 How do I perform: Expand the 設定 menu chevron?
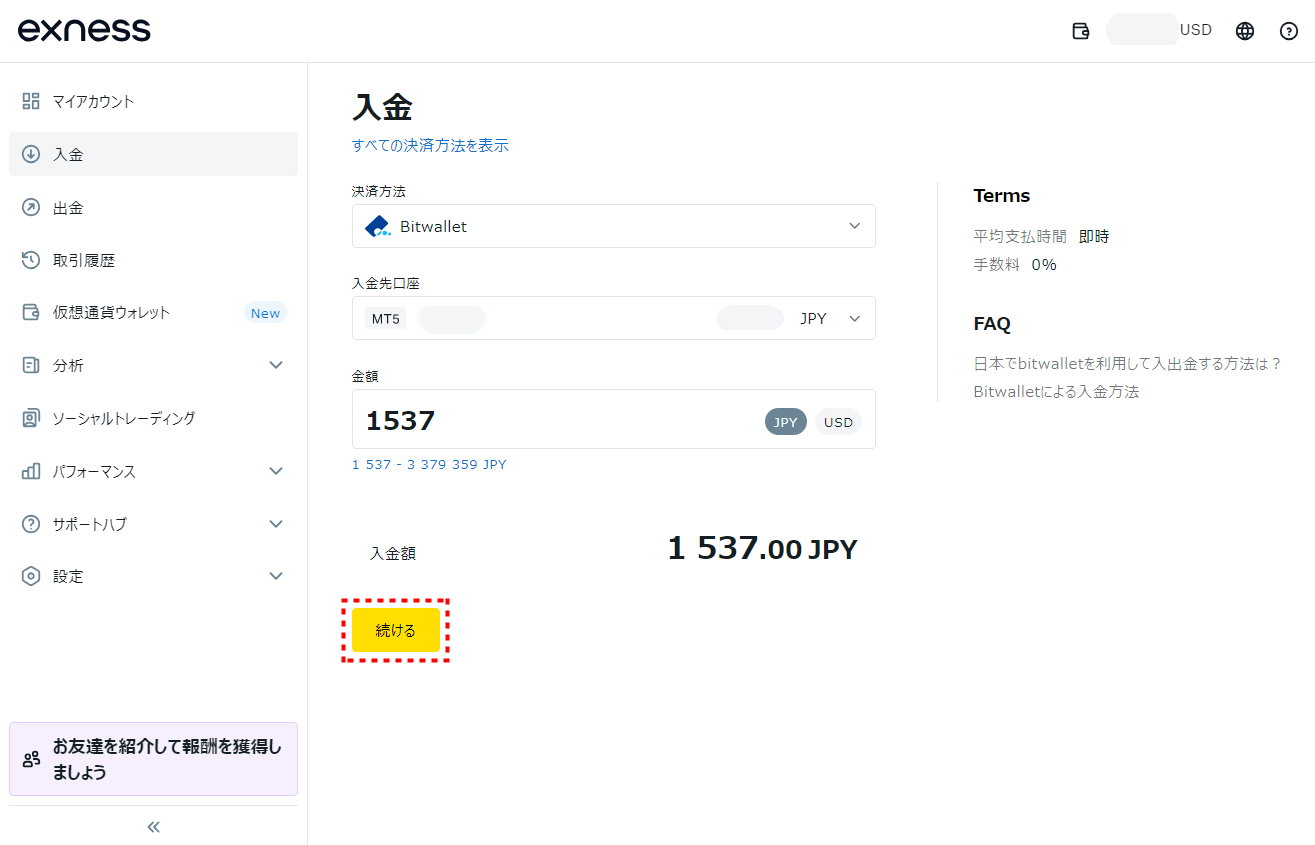tap(277, 576)
